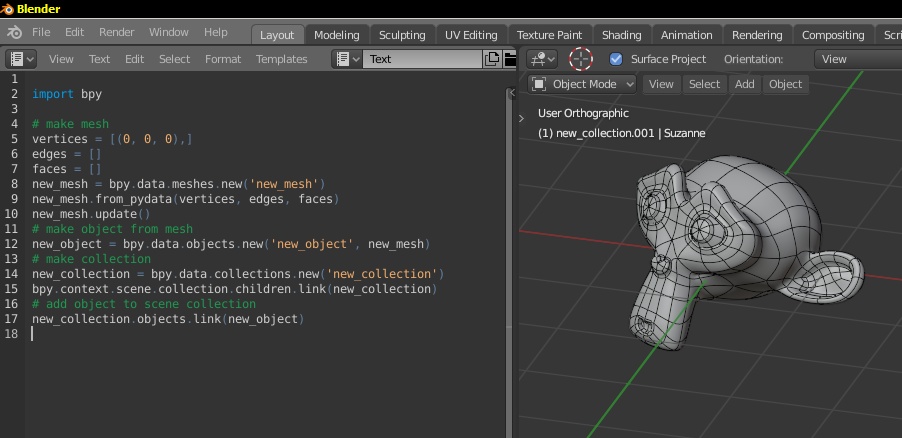This screenshot has height=438, width=902.
Task: Open the 3D viewport editor type icon
Action: coord(543,59)
